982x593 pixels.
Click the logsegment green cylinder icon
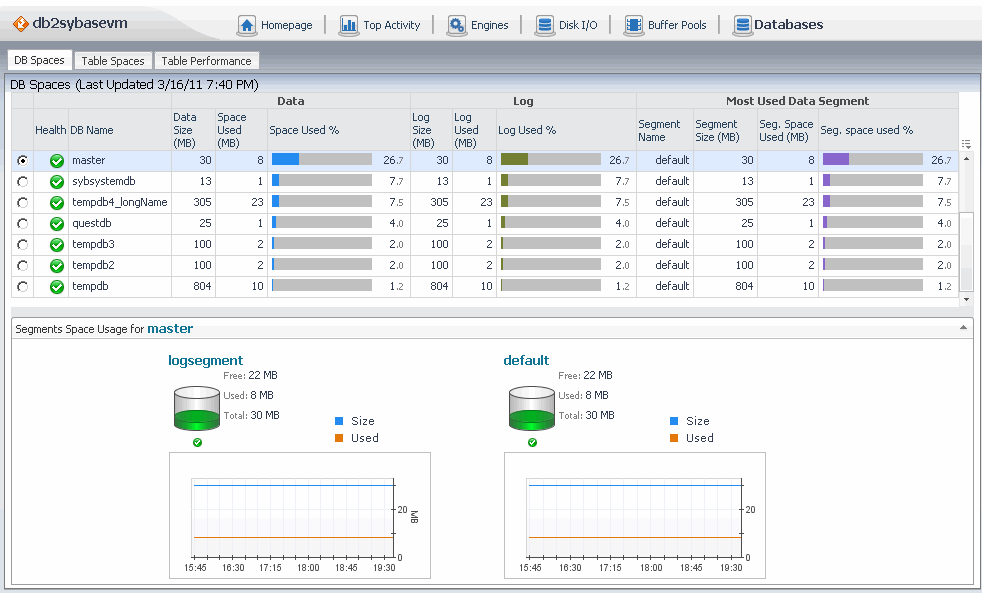pyautogui.click(x=196, y=410)
